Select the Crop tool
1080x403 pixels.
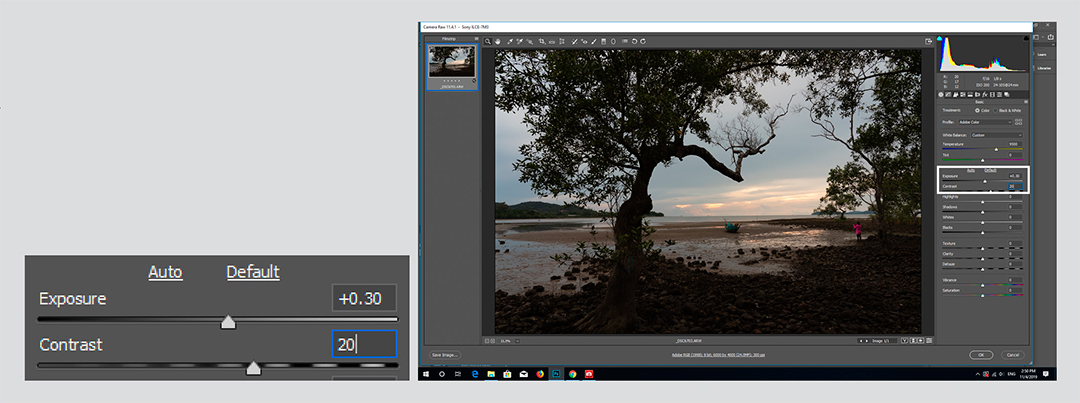tap(541, 41)
